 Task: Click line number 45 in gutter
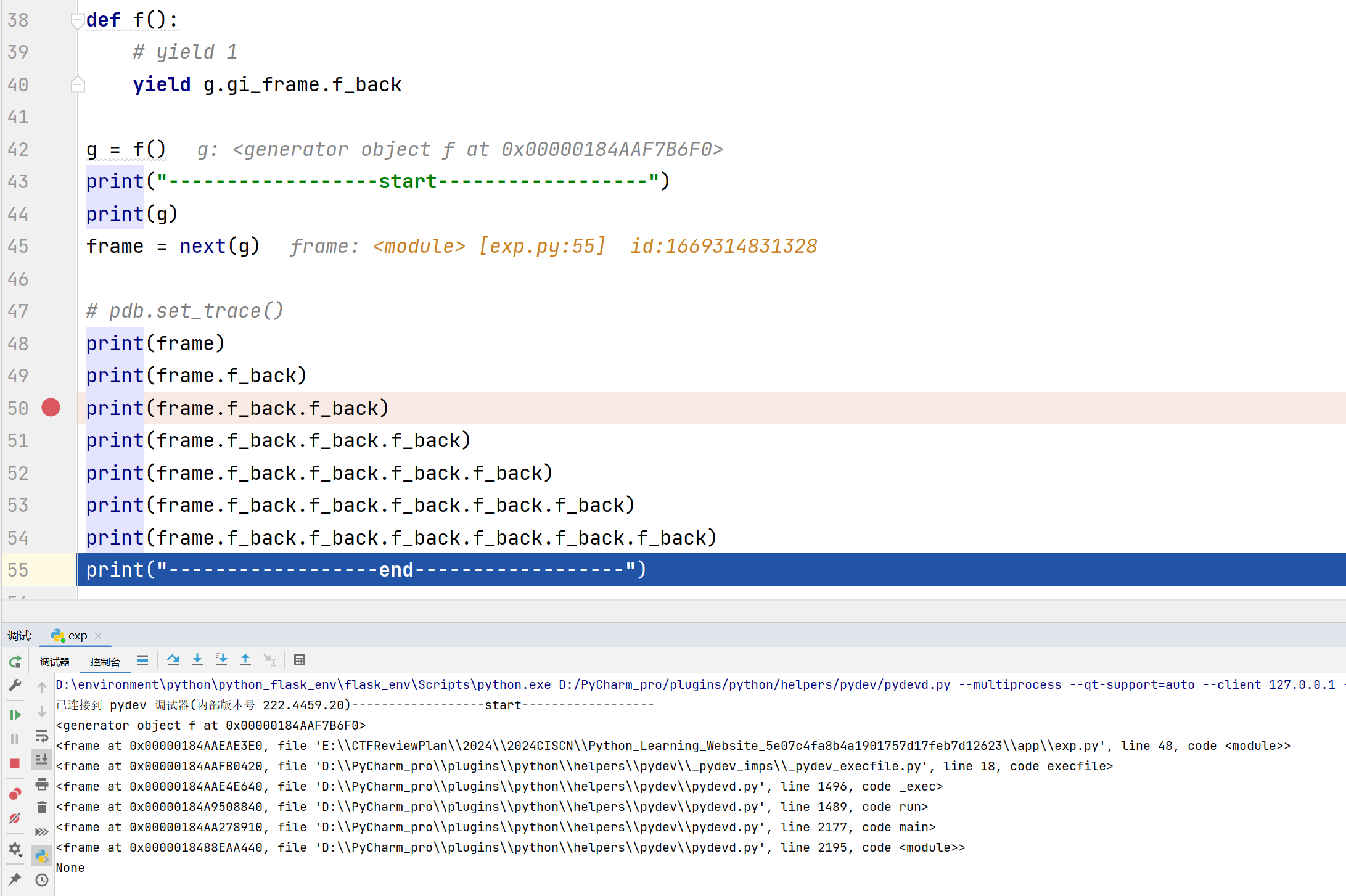point(18,247)
